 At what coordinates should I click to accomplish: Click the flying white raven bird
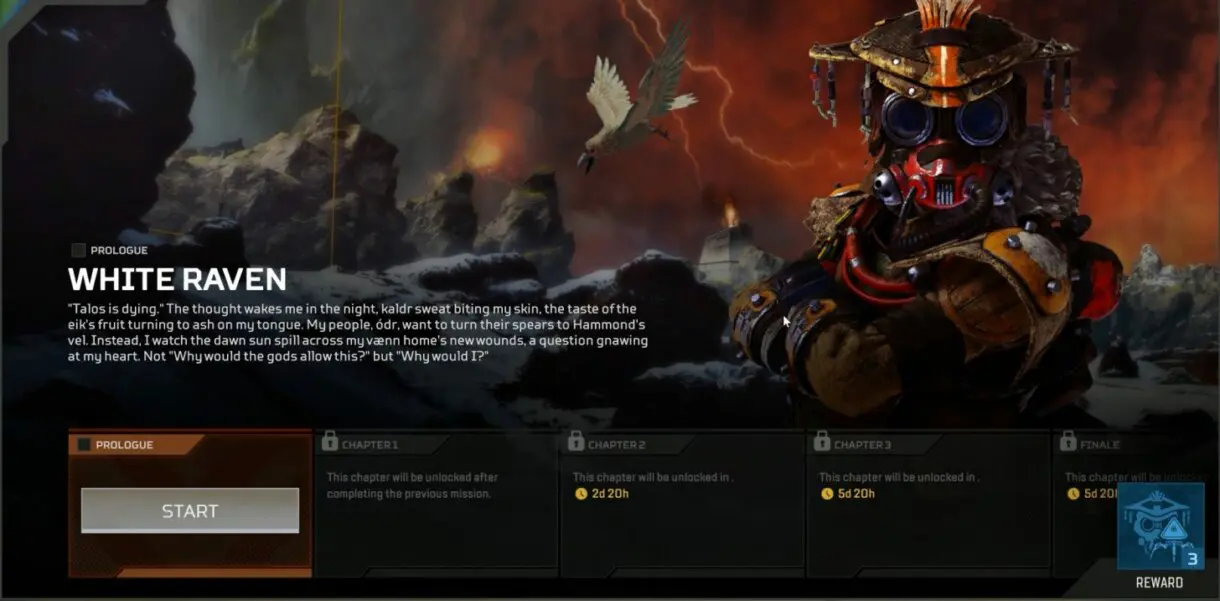pyautogui.click(x=635, y=100)
